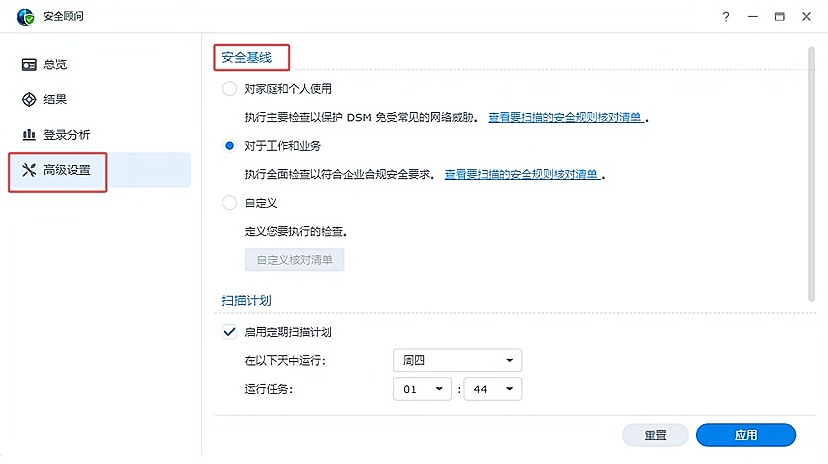Toggle the 启用定期扫描计划 checkbox
This screenshot has height=464, width=828.
tap(229, 332)
